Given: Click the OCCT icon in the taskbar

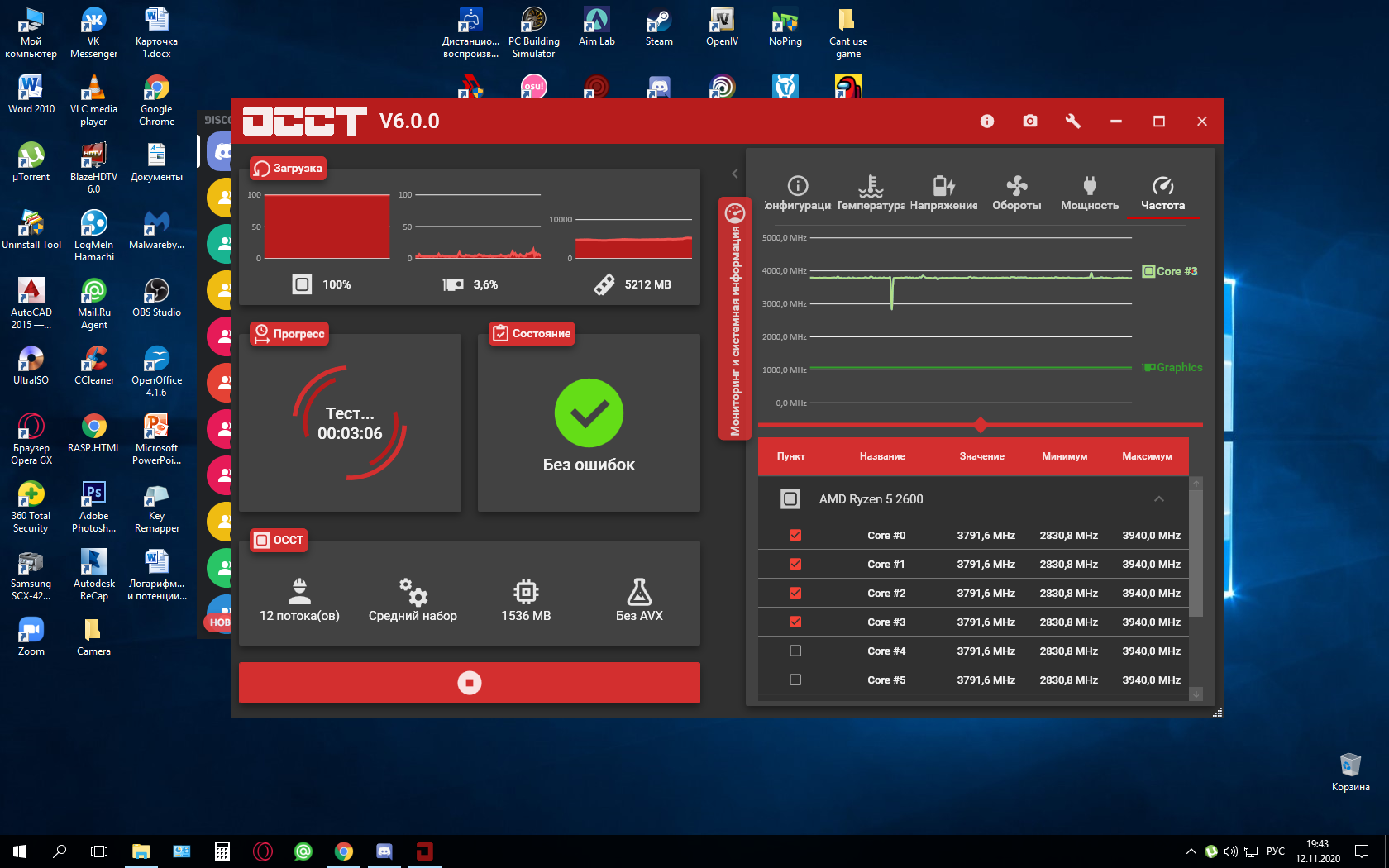Looking at the screenshot, I should click(x=425, y=851).
